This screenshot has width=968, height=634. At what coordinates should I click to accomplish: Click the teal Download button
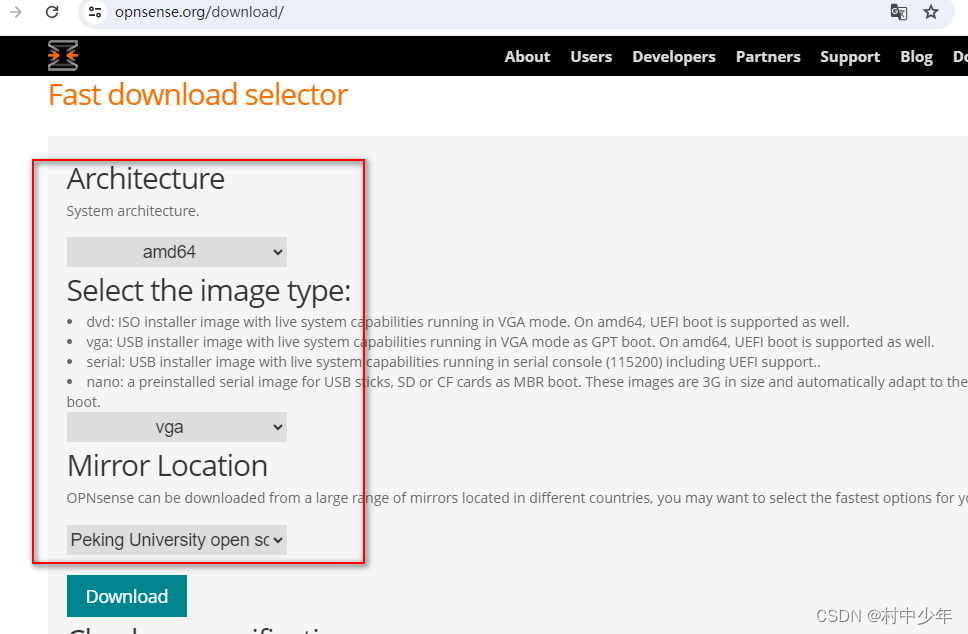pyautogui.click(x=127, y=596)
